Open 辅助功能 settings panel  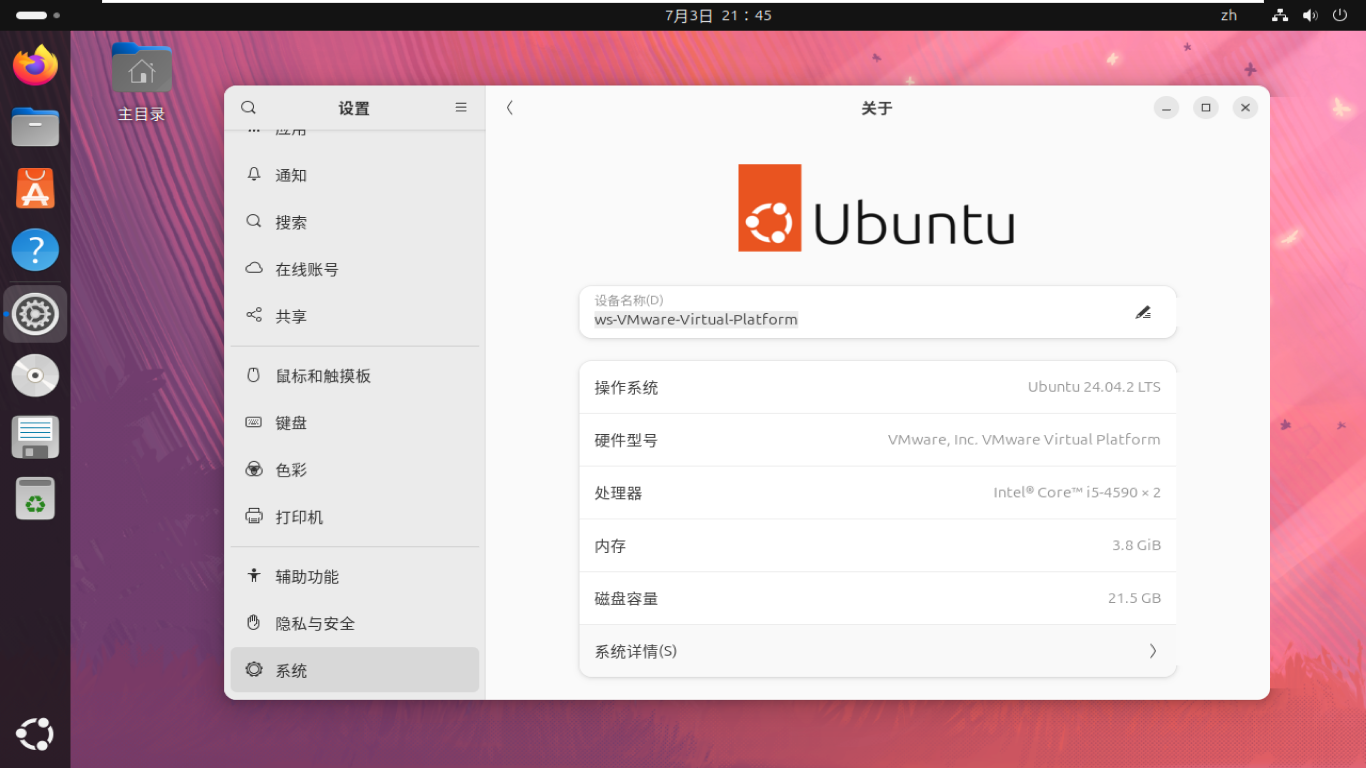(355, 577)
